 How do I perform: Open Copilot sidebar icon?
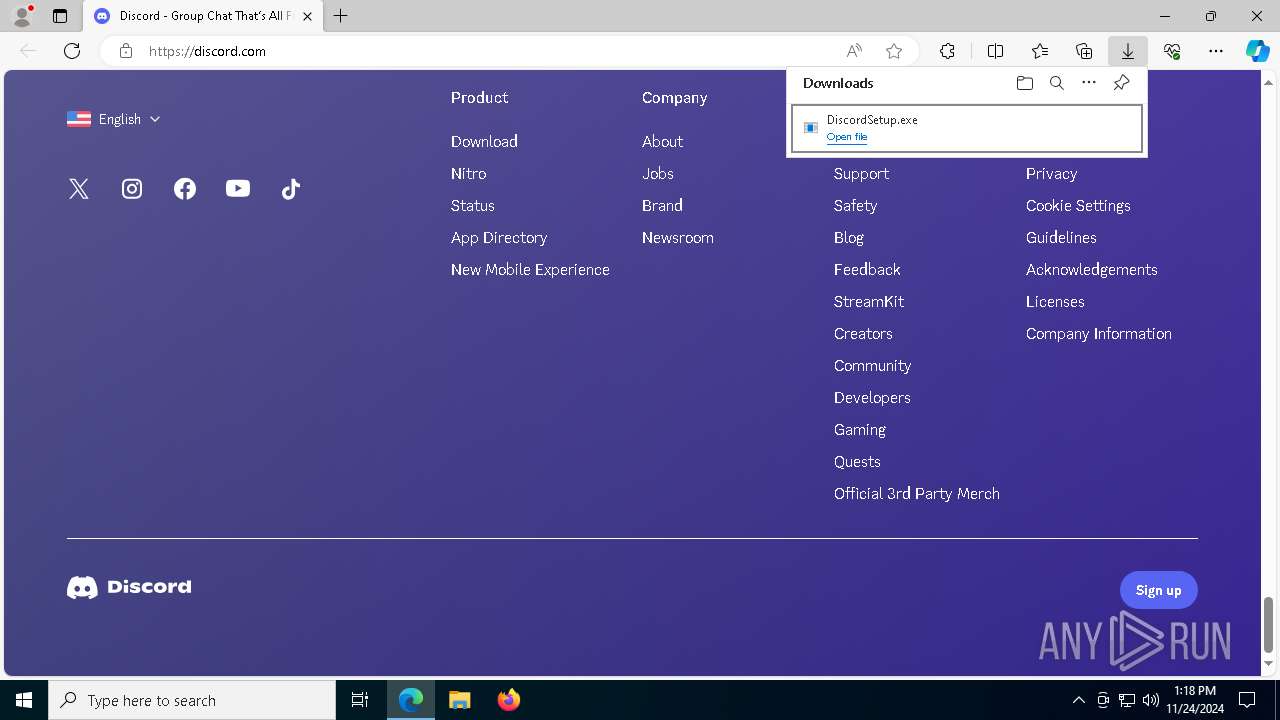pyautogui.click(x=1258, y=51)
